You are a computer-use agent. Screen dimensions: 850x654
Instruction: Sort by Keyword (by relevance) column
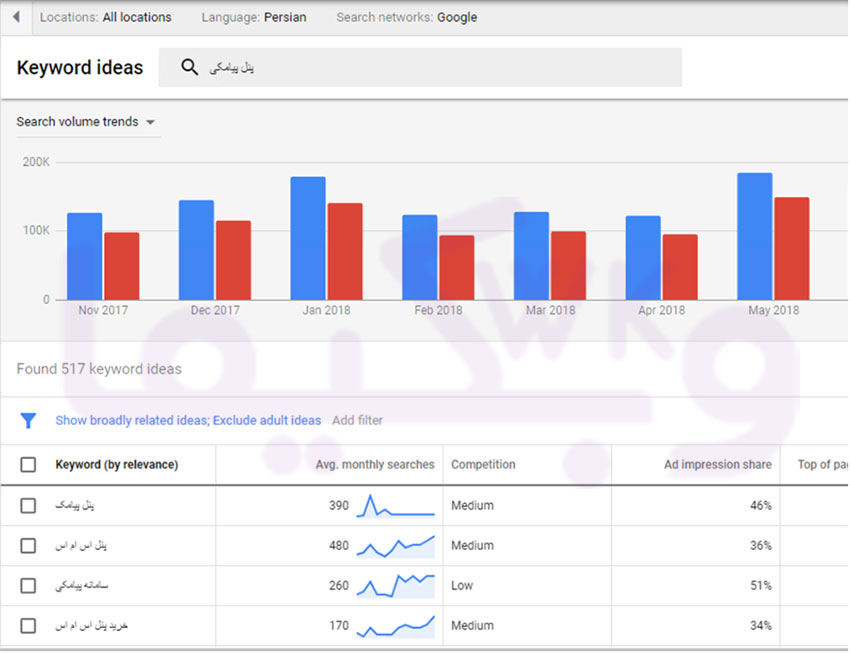[117, 465]
